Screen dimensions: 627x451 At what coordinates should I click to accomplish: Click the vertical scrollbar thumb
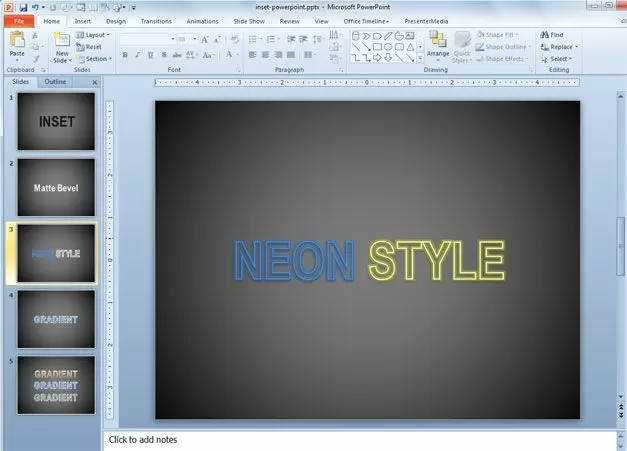(x=620, y=246)
